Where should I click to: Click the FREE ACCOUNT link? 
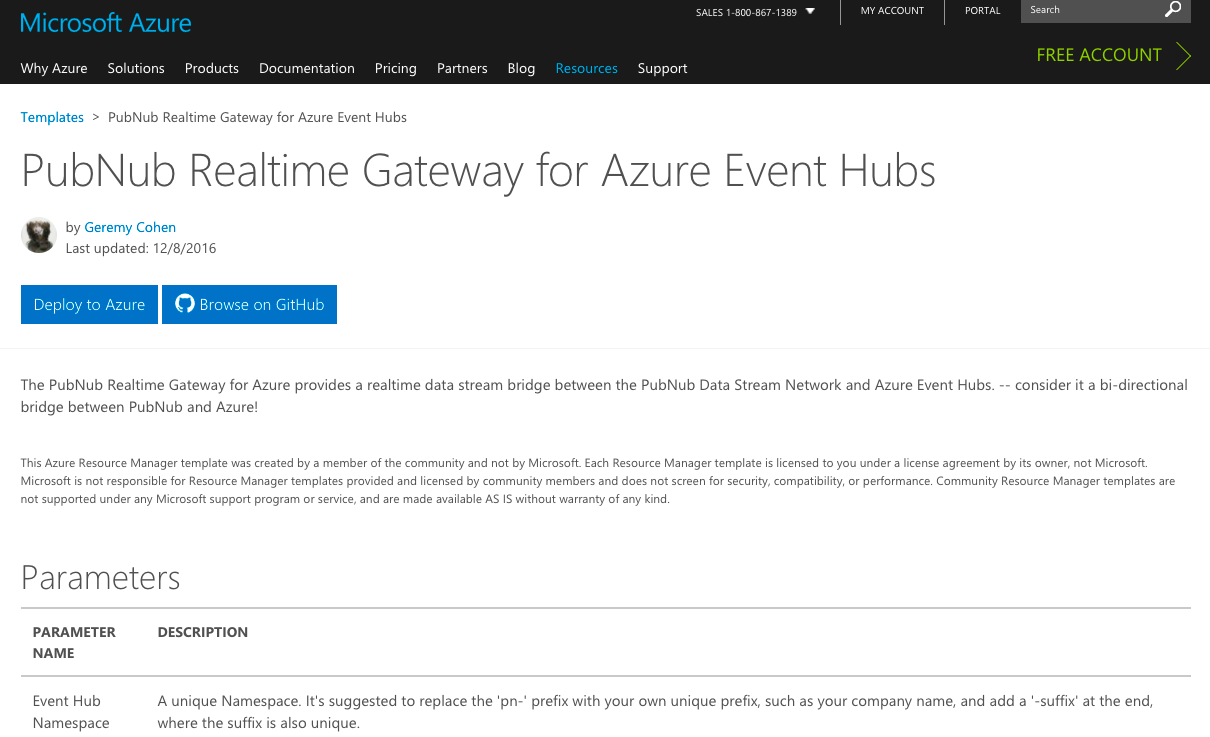pyautogui.click(x=1098, y=55)
